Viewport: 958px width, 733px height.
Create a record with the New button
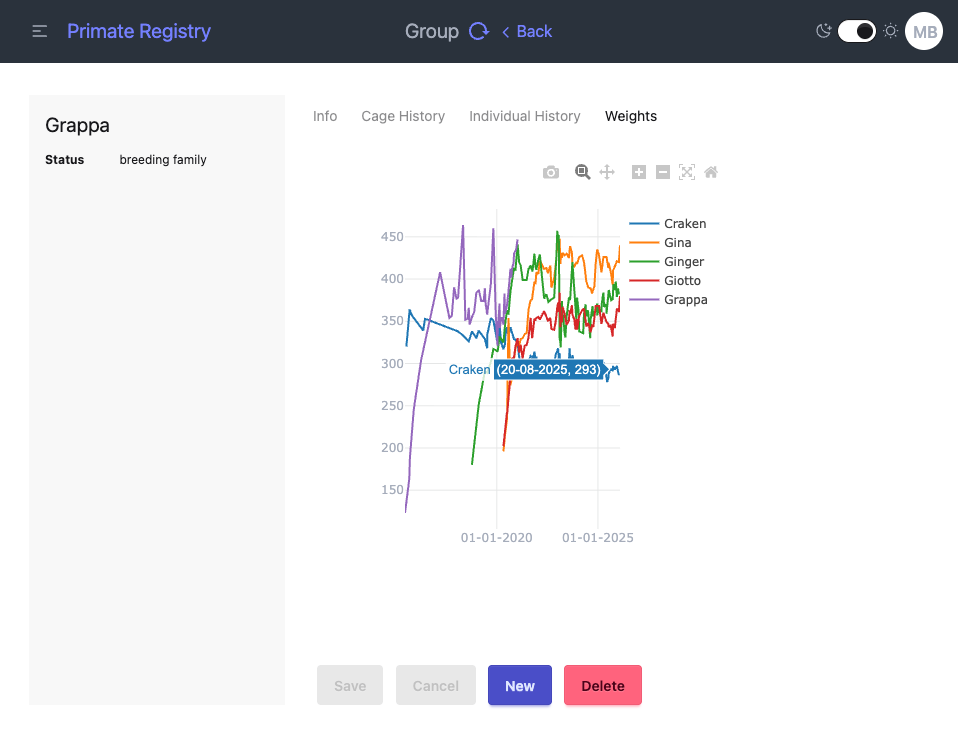[x=519, y=685]
